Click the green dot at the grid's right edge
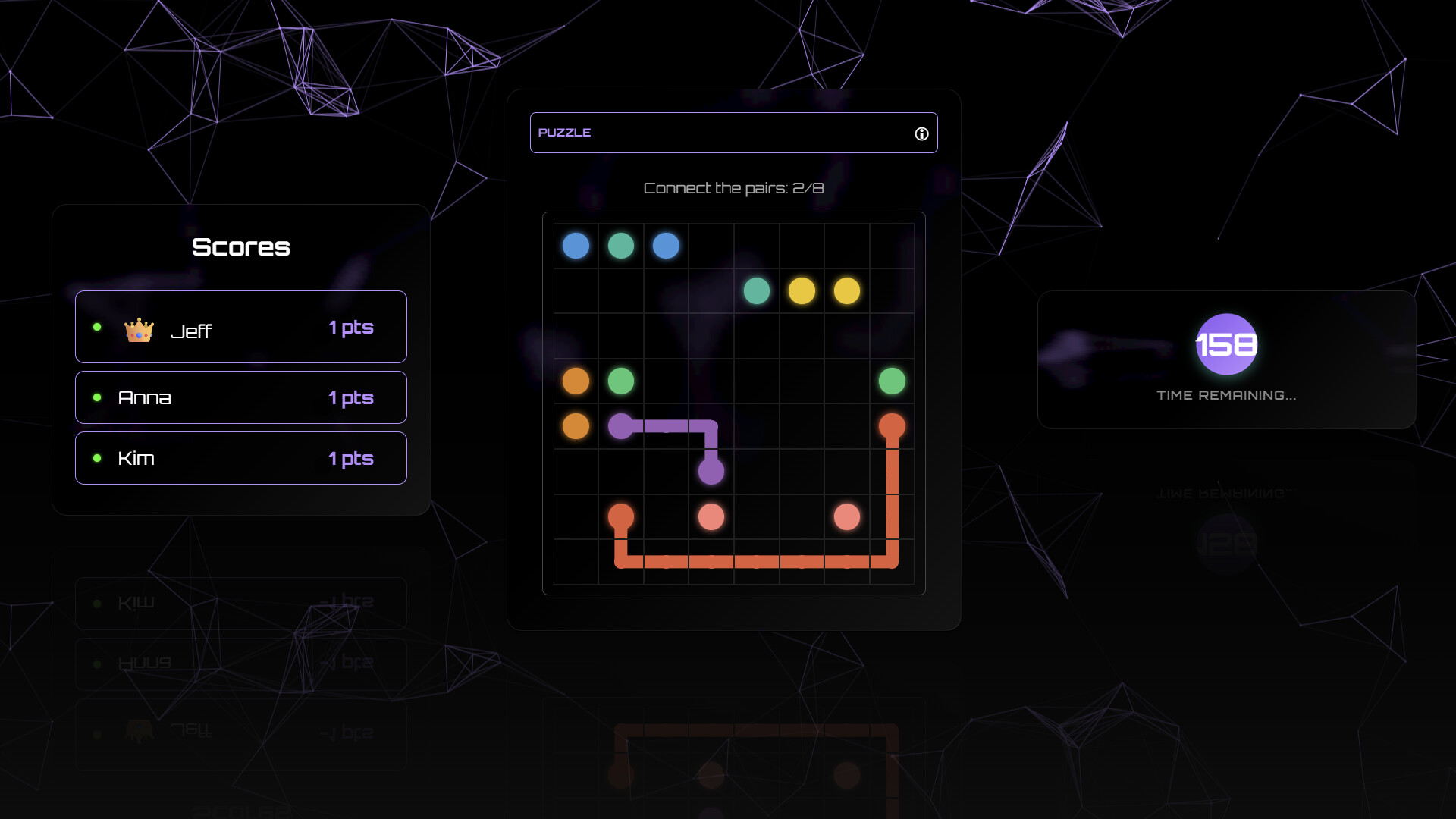 coord(892,381)
